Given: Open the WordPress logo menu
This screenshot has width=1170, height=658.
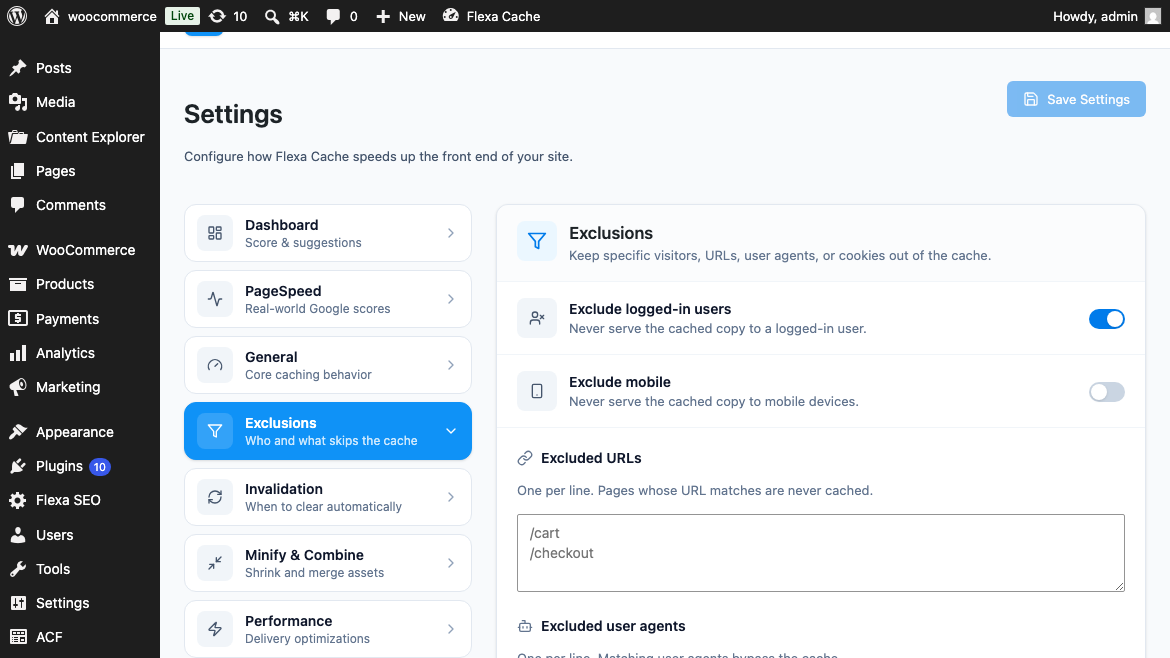Looking at the screenshot, I should (x=17, y=16).
